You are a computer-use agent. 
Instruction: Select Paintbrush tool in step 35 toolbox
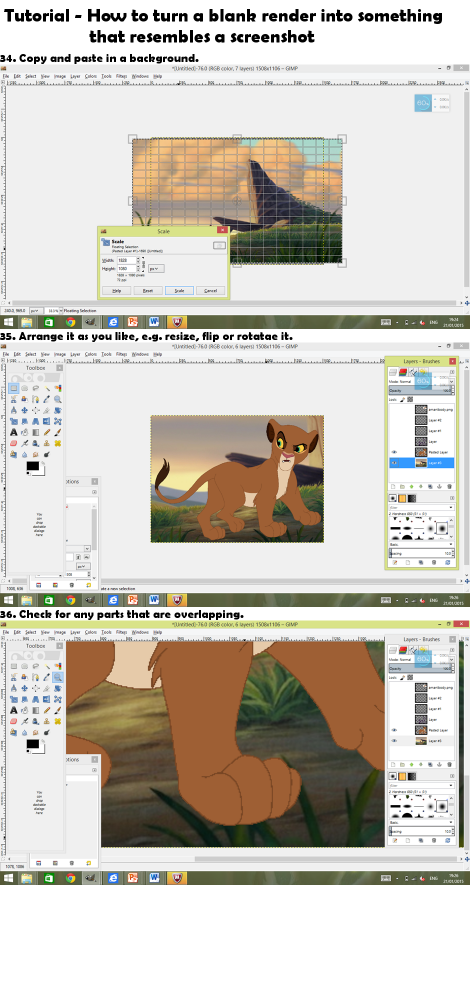57,432
